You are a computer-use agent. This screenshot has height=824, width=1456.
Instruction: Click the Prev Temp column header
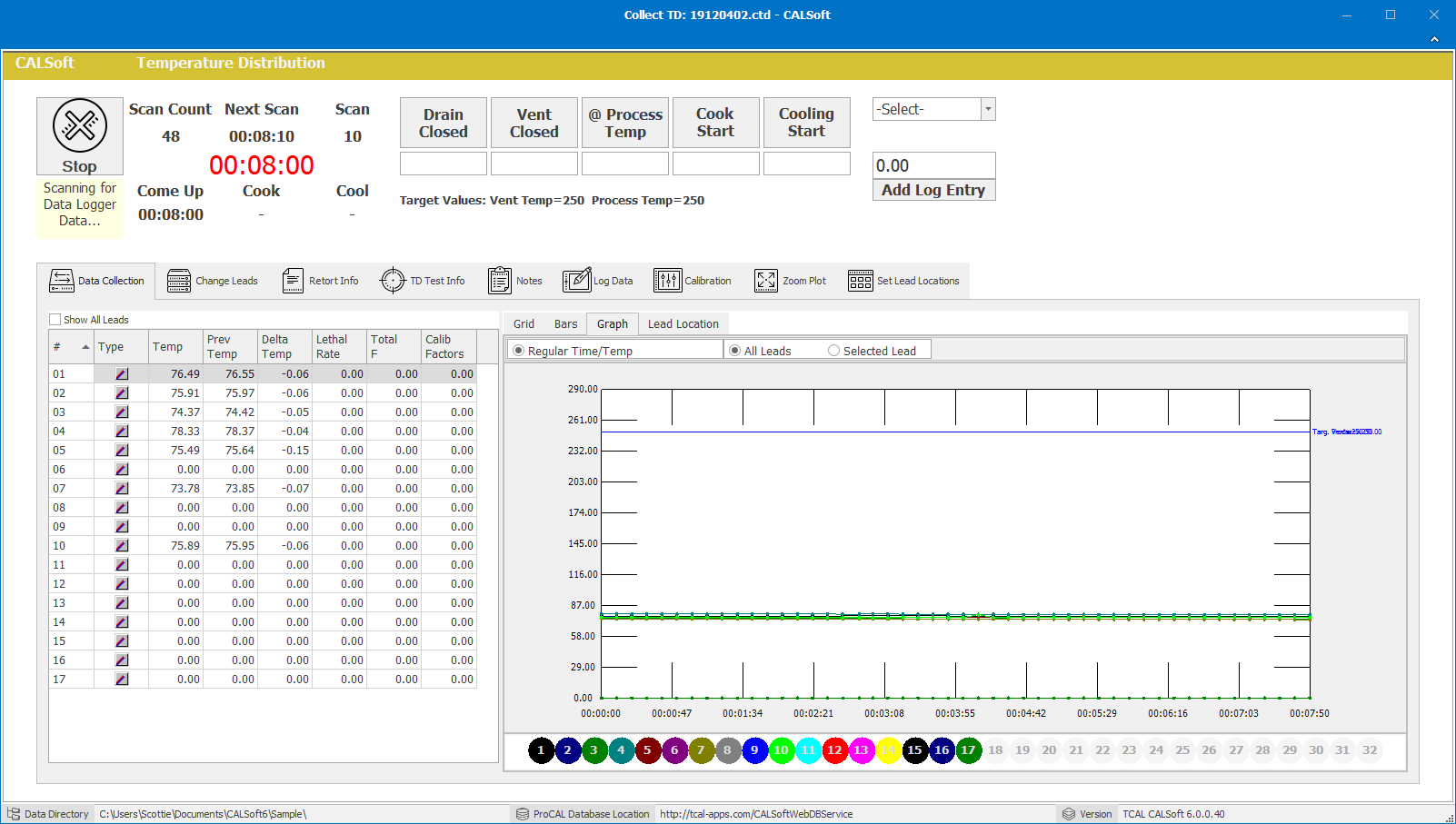[231, 347]
